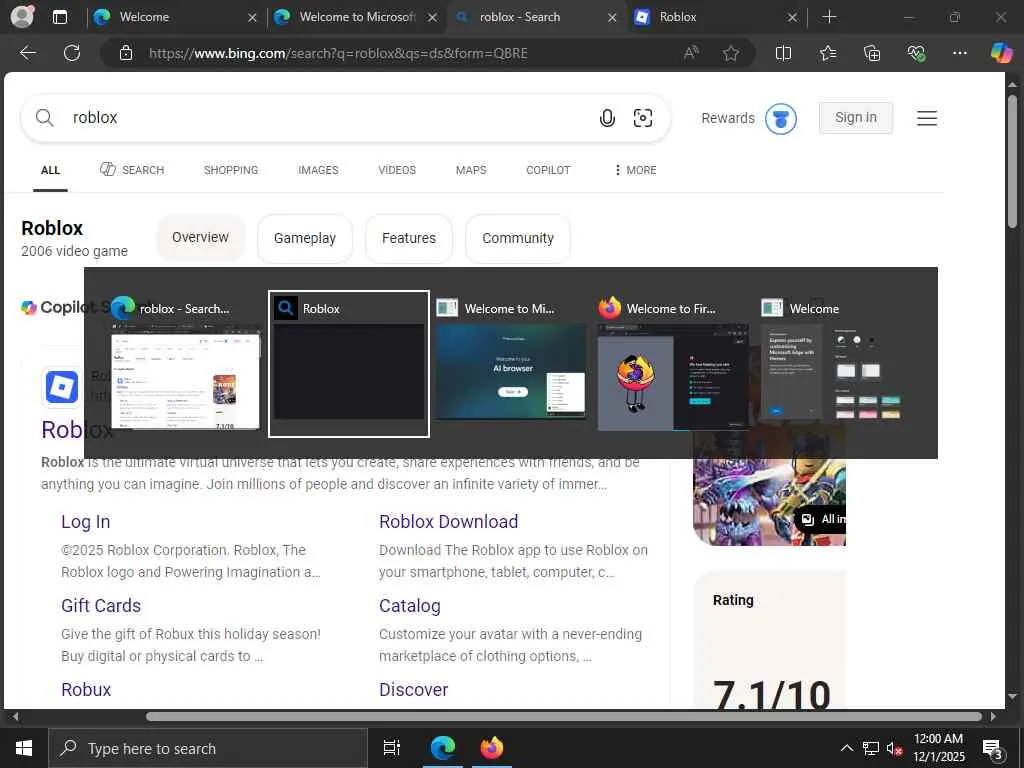Open Windows Start menu
The image size is (1024, 768).
pos(24,748)
